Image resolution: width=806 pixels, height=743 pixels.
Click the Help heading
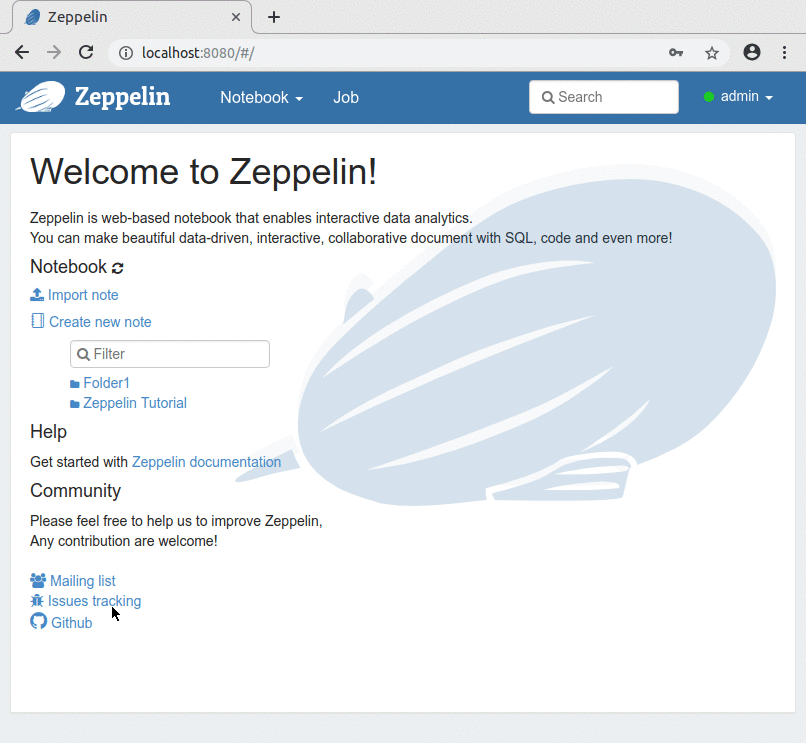click(x=48, y=431)
